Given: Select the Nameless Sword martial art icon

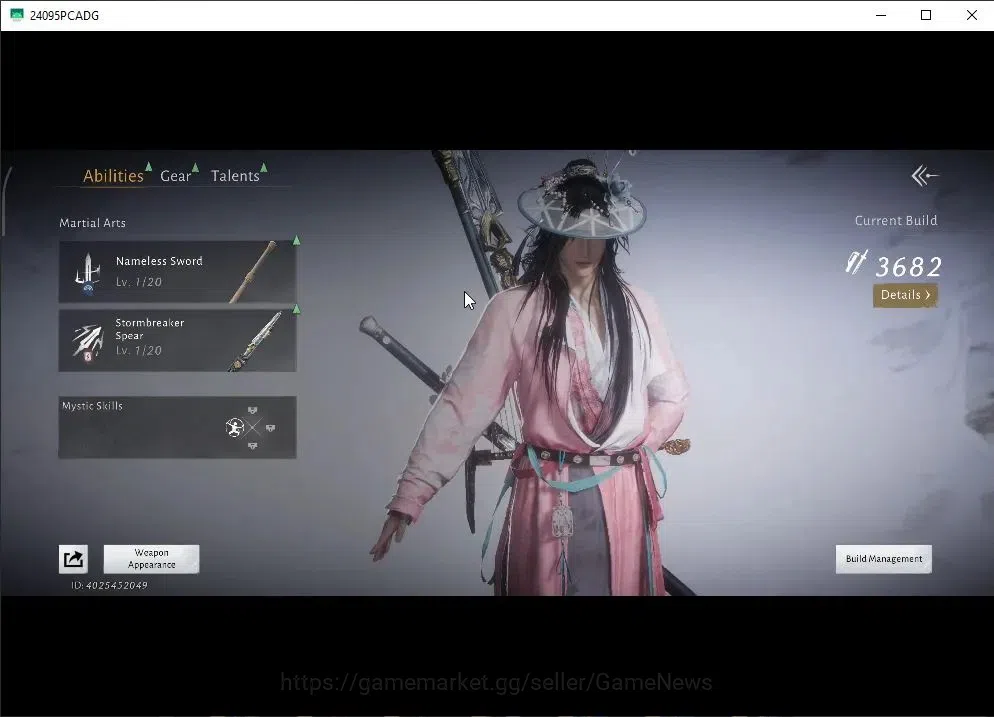Looking at the screenshot, I should pos(87,273).
